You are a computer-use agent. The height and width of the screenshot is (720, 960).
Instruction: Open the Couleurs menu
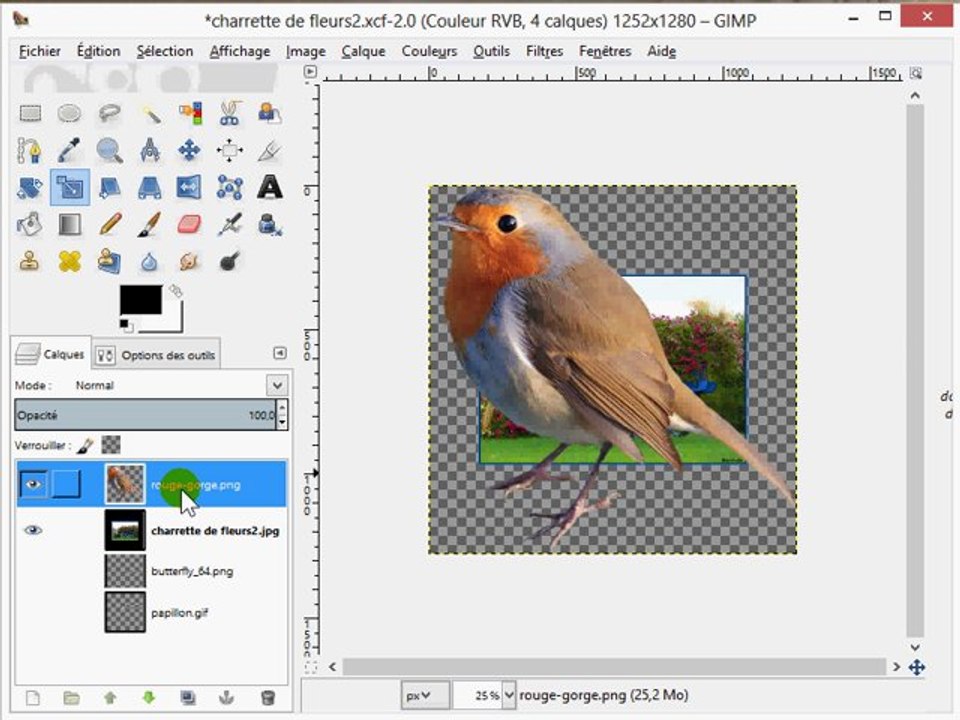(x=429, y=51)
